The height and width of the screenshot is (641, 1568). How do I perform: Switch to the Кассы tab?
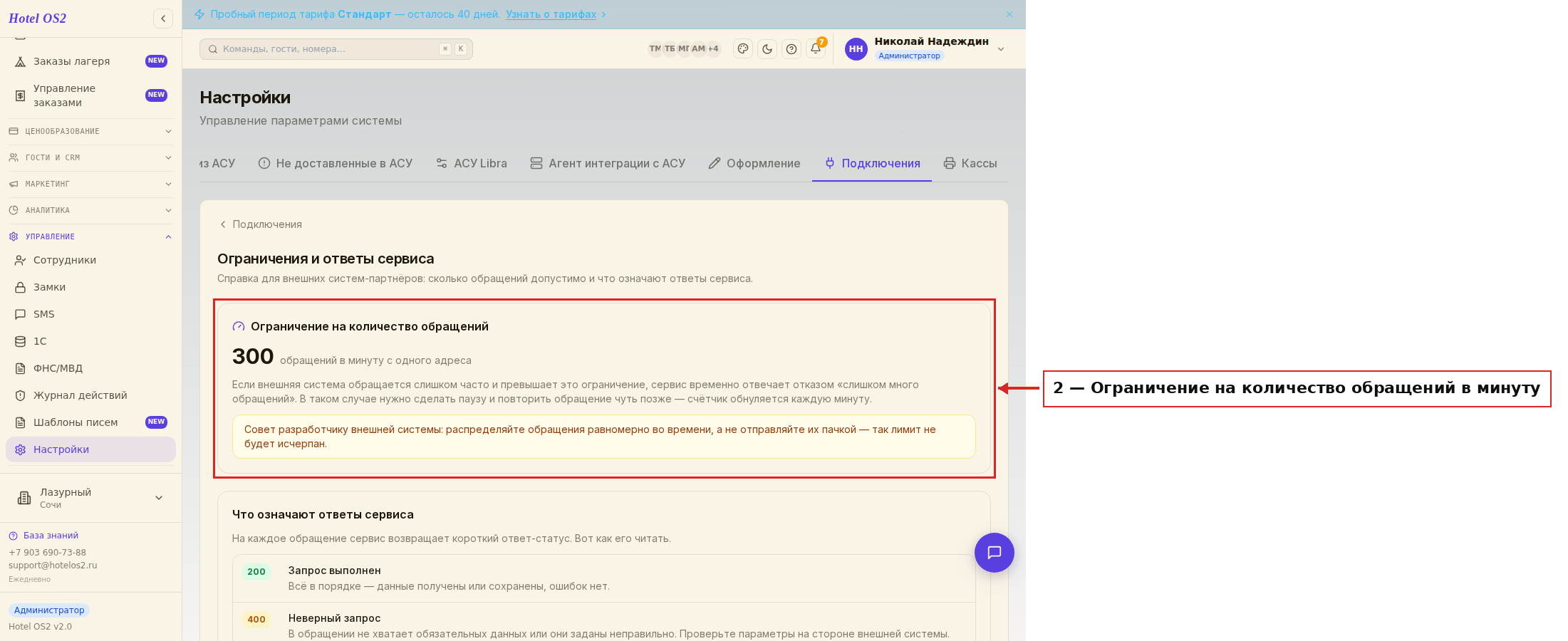[x=970, y=163]
